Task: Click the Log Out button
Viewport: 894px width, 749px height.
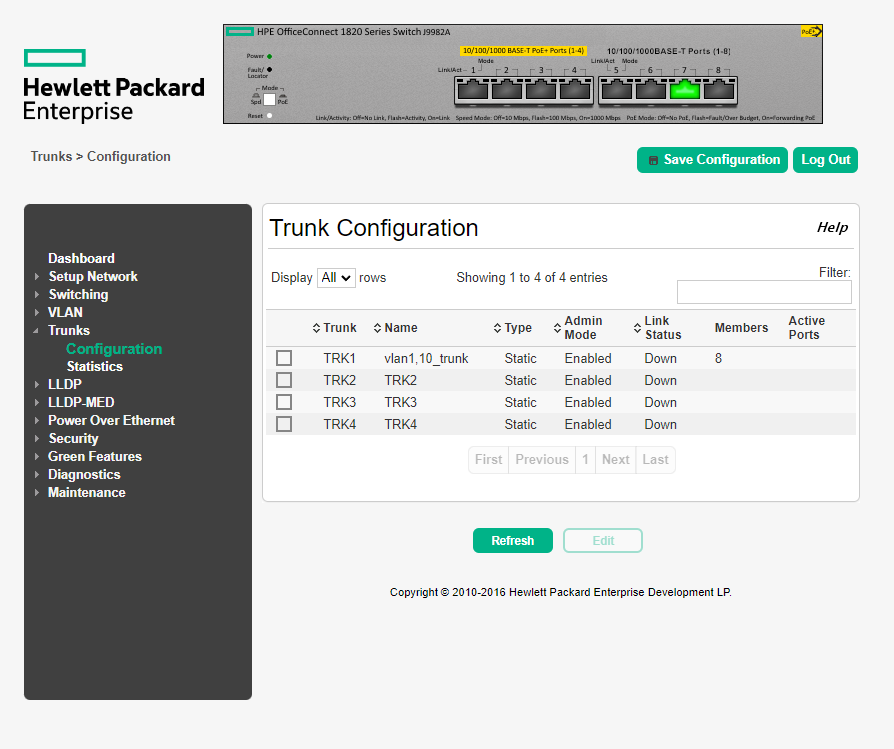Action: coord(825,160)
